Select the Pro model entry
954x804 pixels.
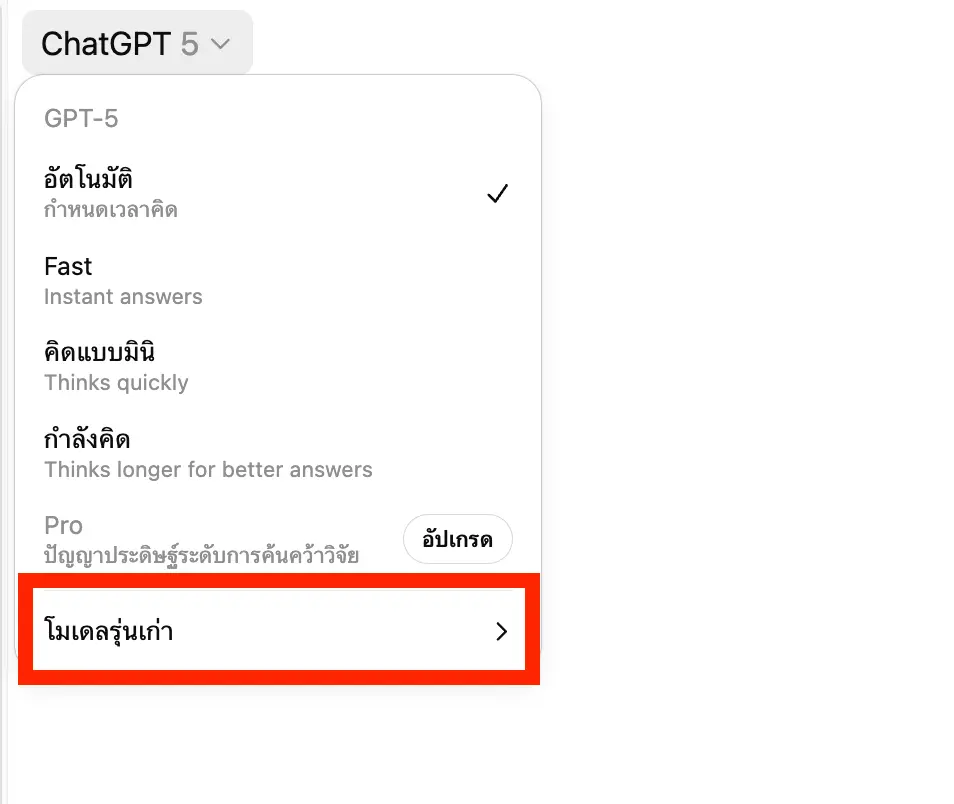(64, 526)
